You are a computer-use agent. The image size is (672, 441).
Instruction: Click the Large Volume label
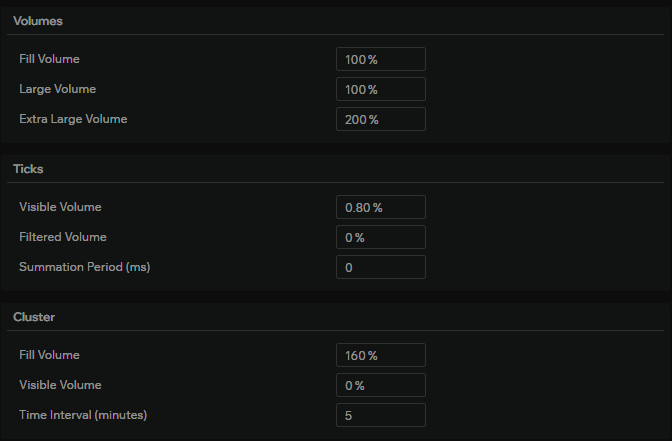pos(57,89)
